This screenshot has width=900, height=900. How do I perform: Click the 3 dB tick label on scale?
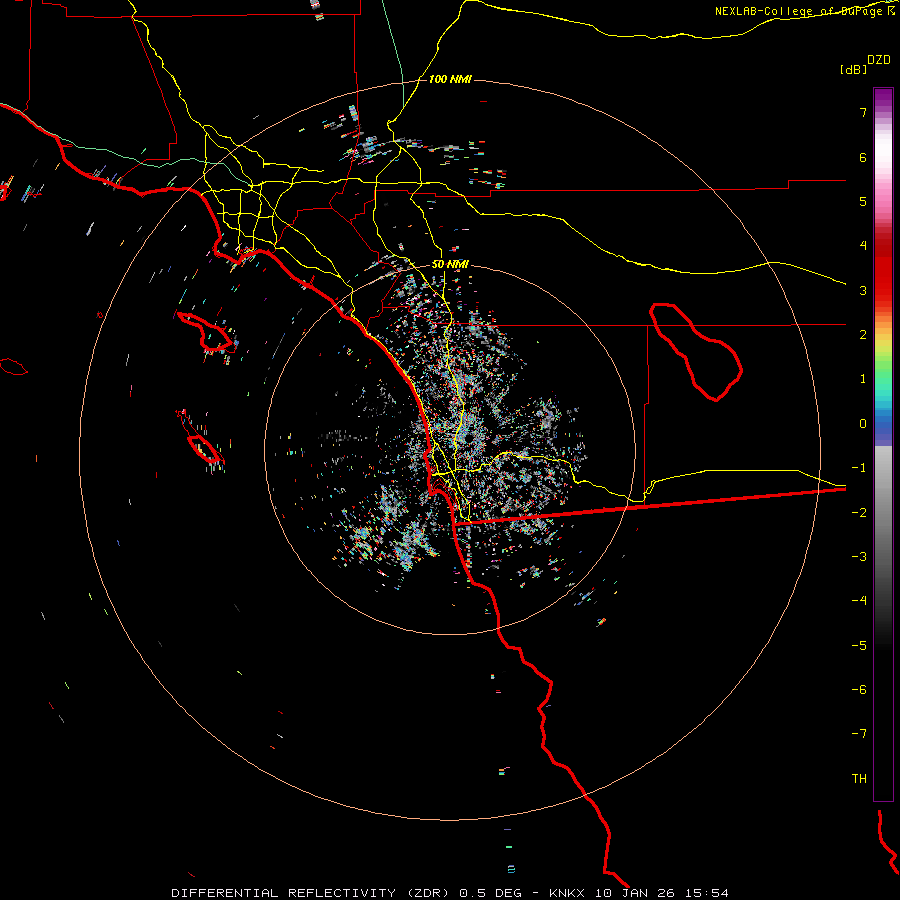[863, 290]
